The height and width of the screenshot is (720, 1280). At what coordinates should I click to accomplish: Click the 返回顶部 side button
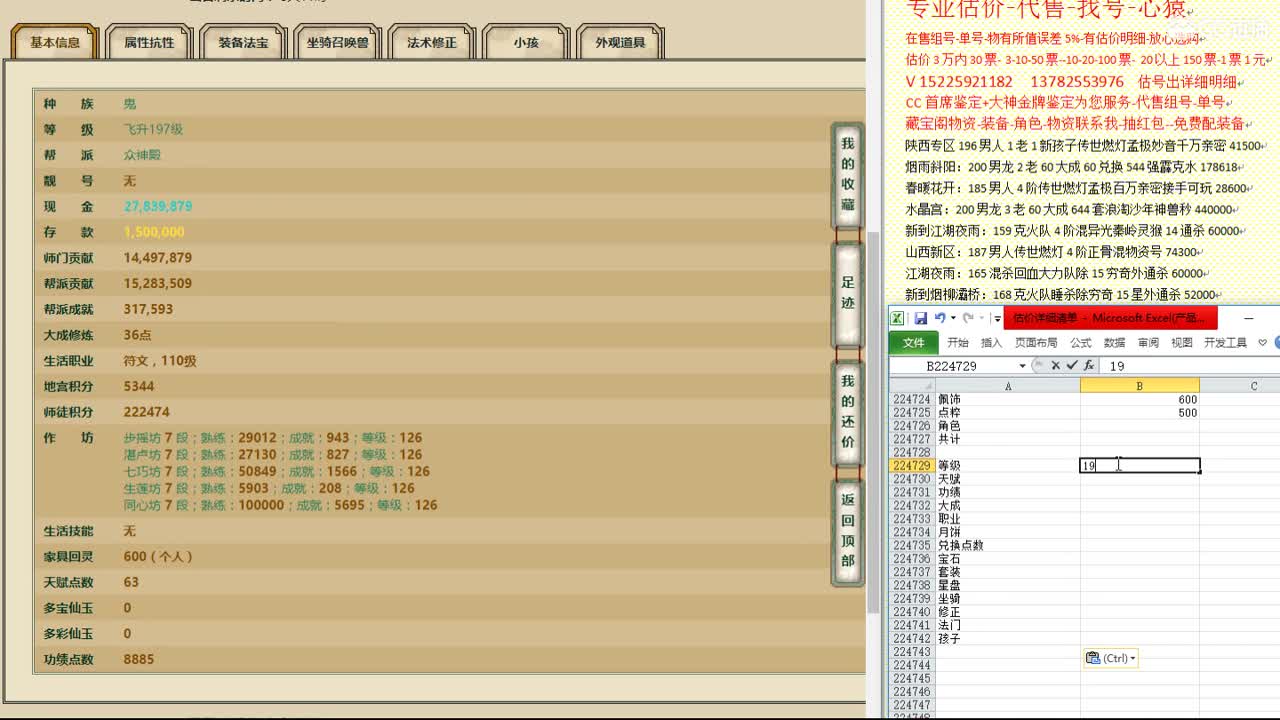848,531
